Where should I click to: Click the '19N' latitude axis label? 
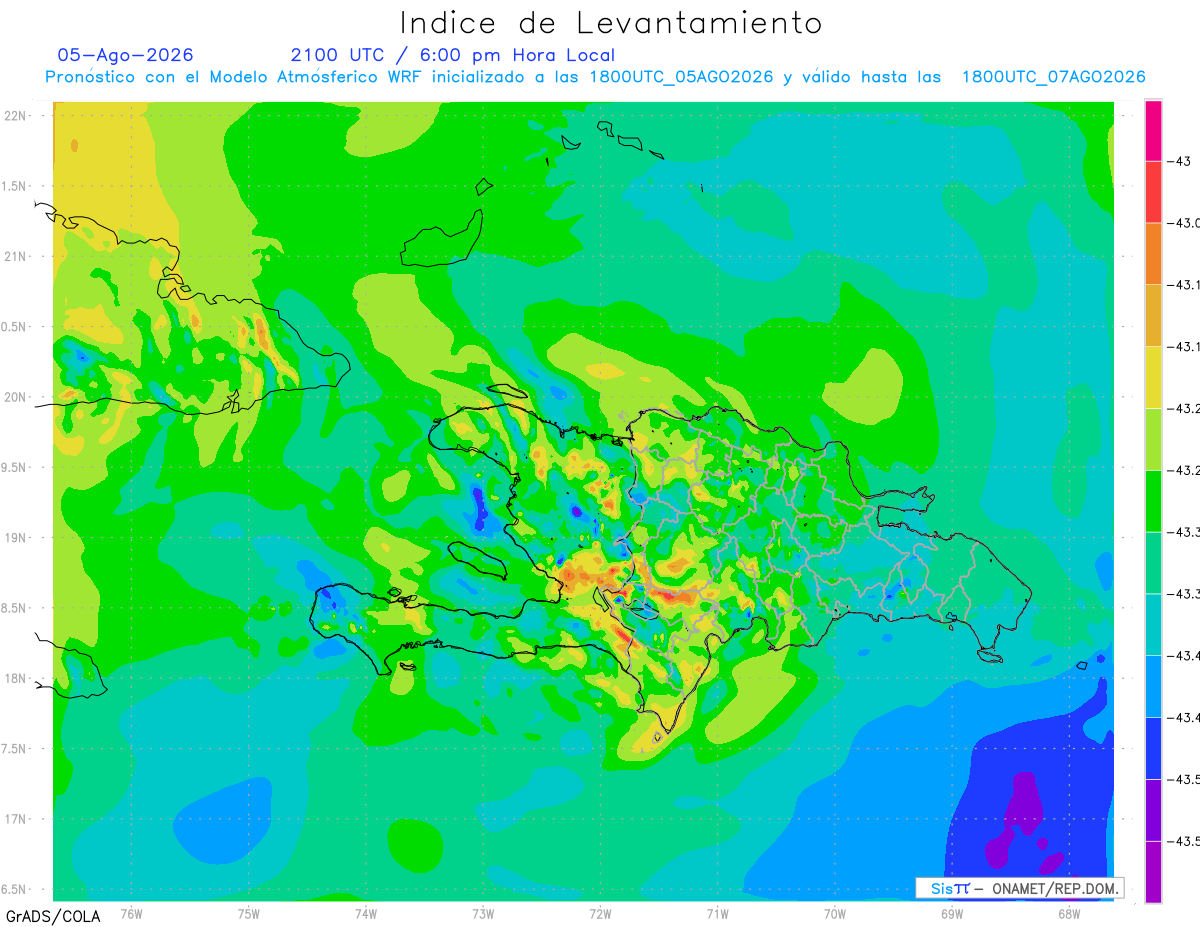tap(17, 538)
